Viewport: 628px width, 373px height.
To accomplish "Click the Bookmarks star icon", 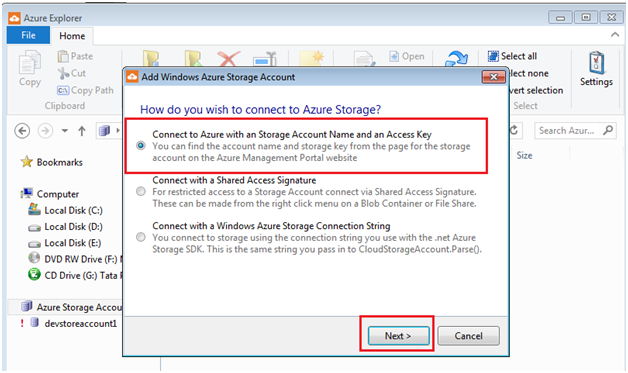I will [x=27, y=162].
